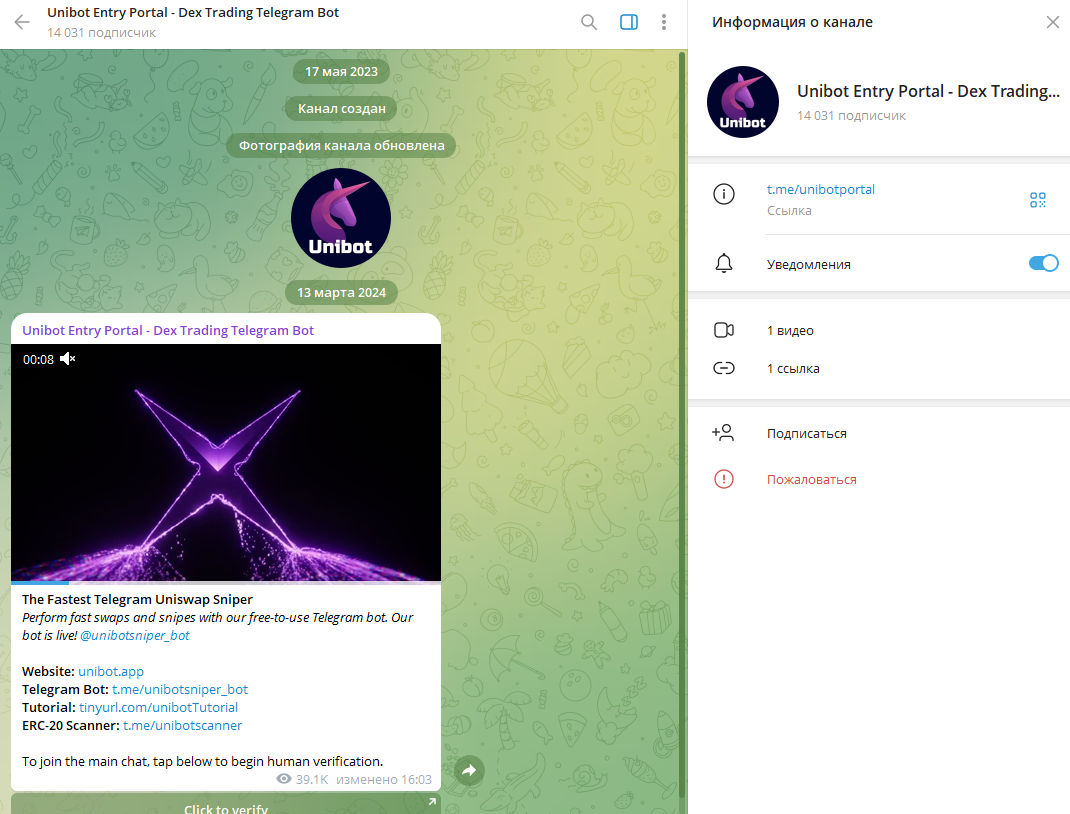Open the channel QR code icon
1070x814 pixels.
(1037, 200)
